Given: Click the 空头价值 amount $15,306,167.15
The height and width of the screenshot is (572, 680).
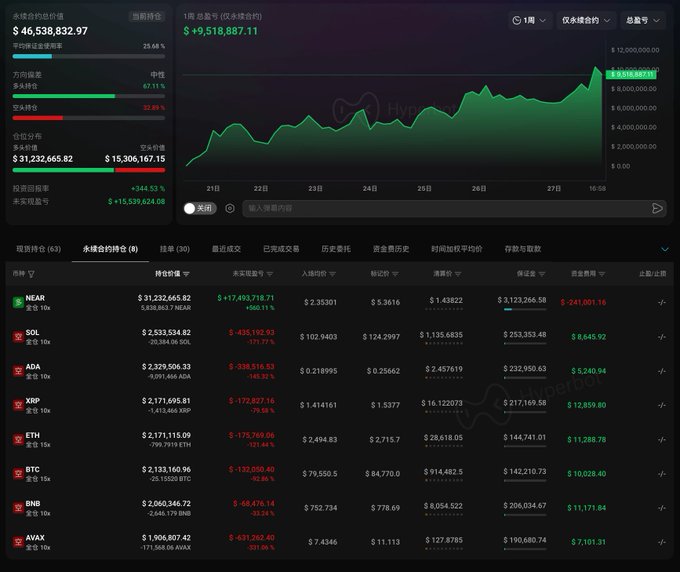Looking at the screenshot, I should 134,159.
